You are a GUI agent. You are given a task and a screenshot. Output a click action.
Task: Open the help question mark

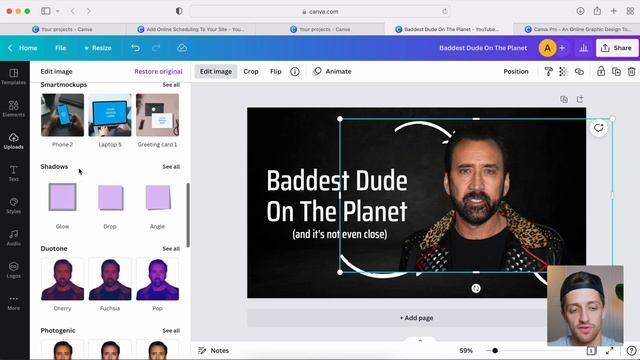(x=631, y=351)
